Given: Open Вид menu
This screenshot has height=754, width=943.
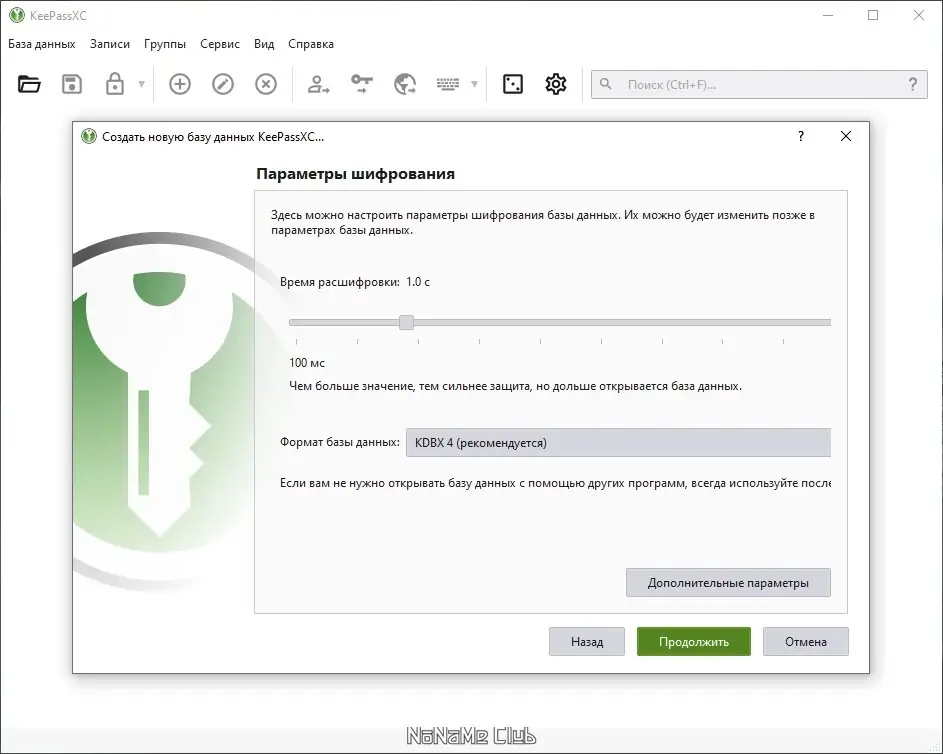Looking at the screenshot, I should (263, 44).
